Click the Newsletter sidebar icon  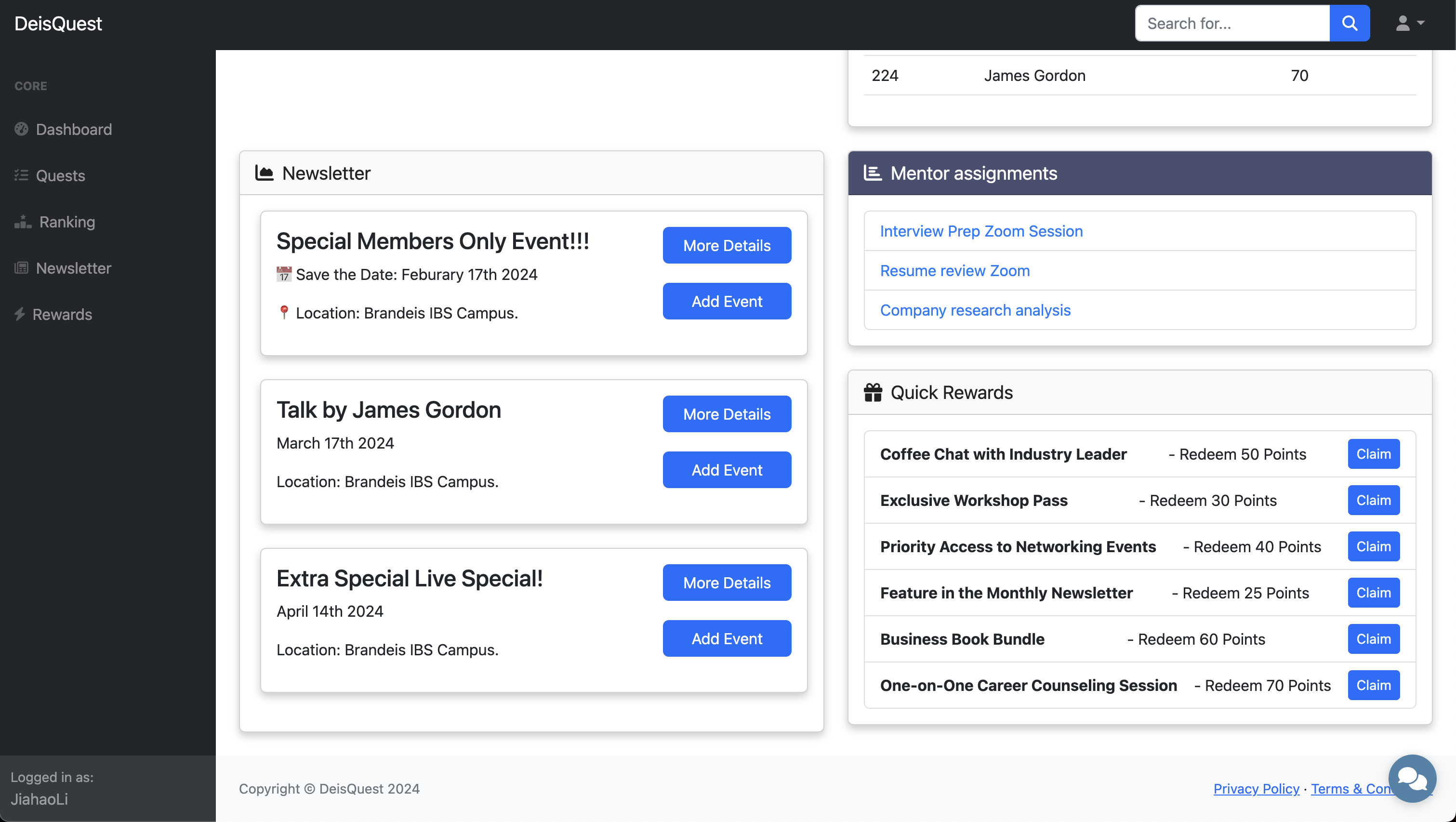(22, 268)
